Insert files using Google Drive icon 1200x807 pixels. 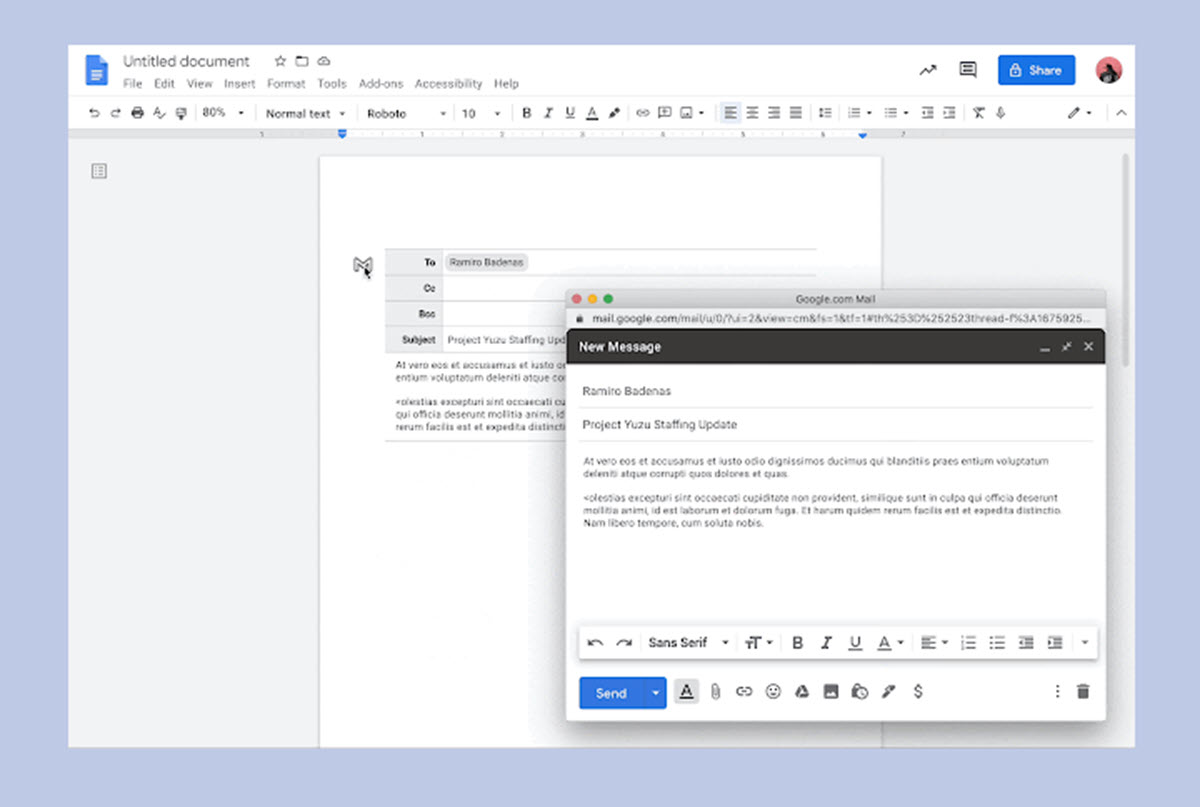[x=801, y=691]
